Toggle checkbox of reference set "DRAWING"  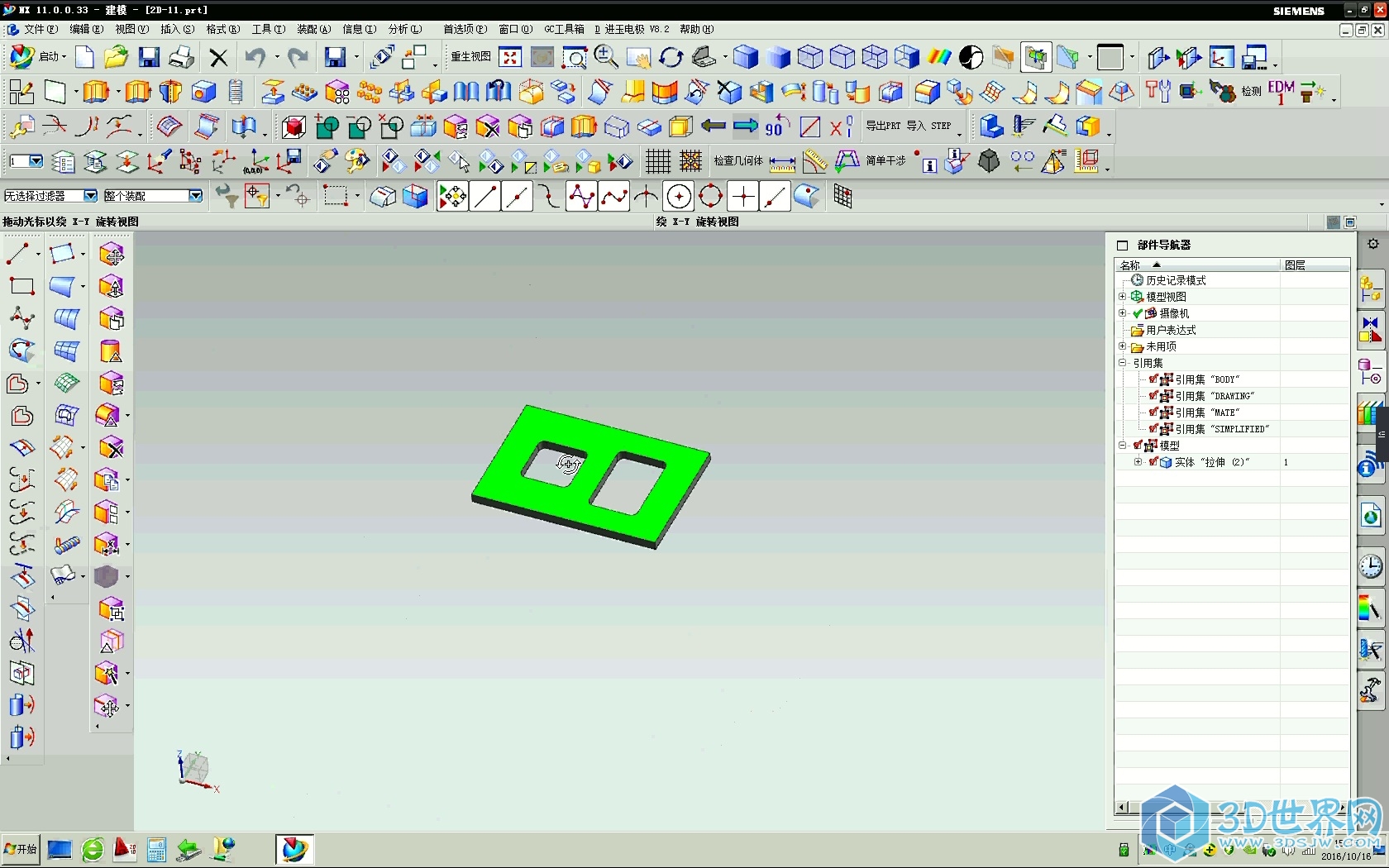point(1153,395)
